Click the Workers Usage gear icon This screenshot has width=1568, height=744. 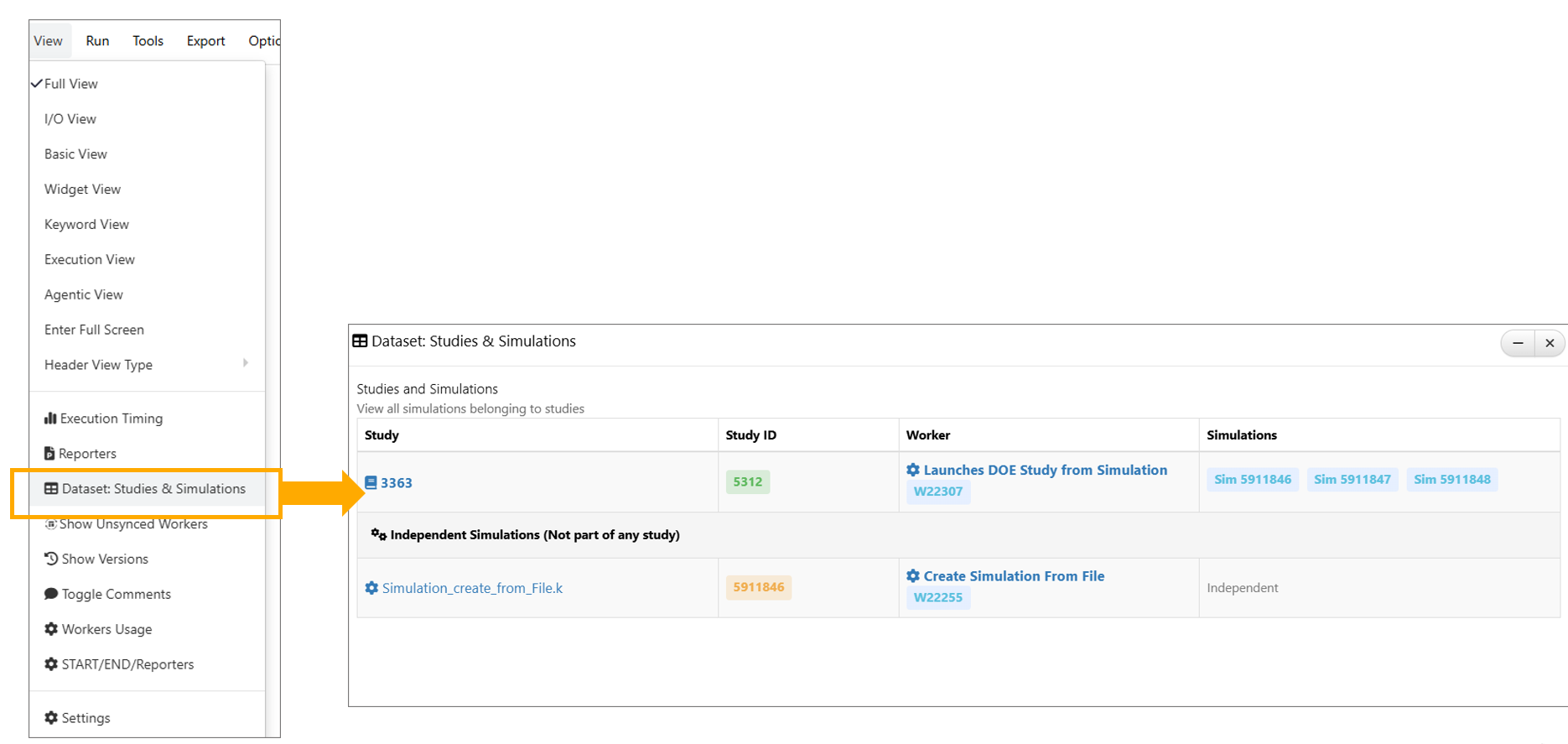click(x=51, y=629)
